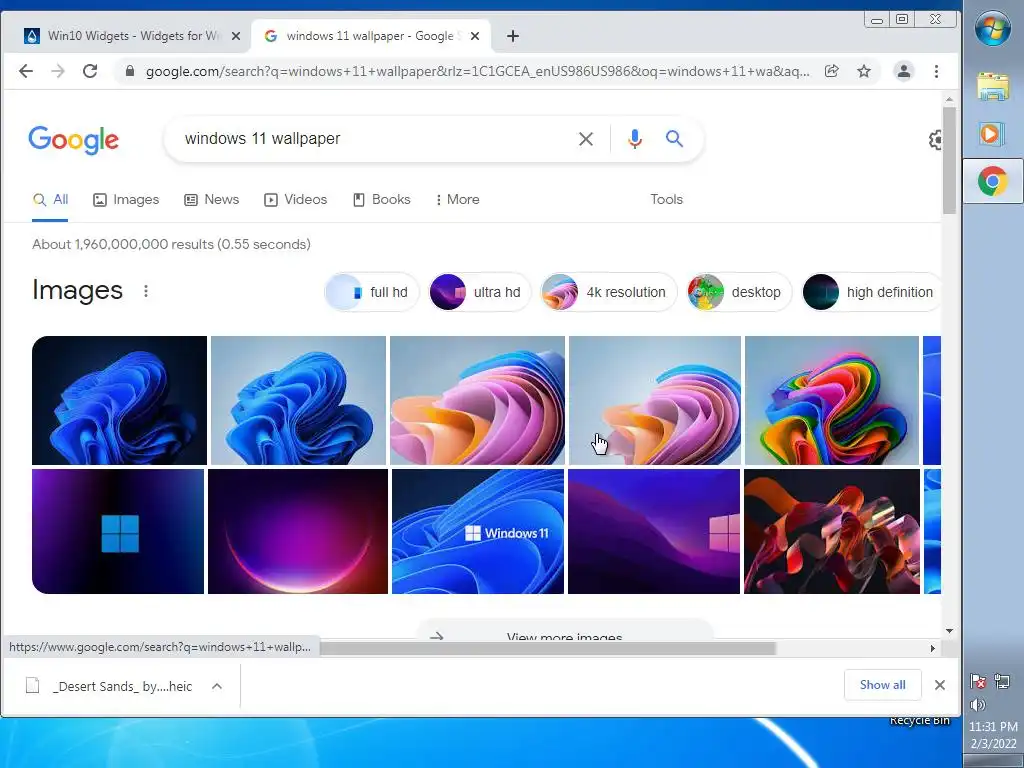Open the Images section three-dot menu
This screenshot has width=1024, height=768.
146,291
